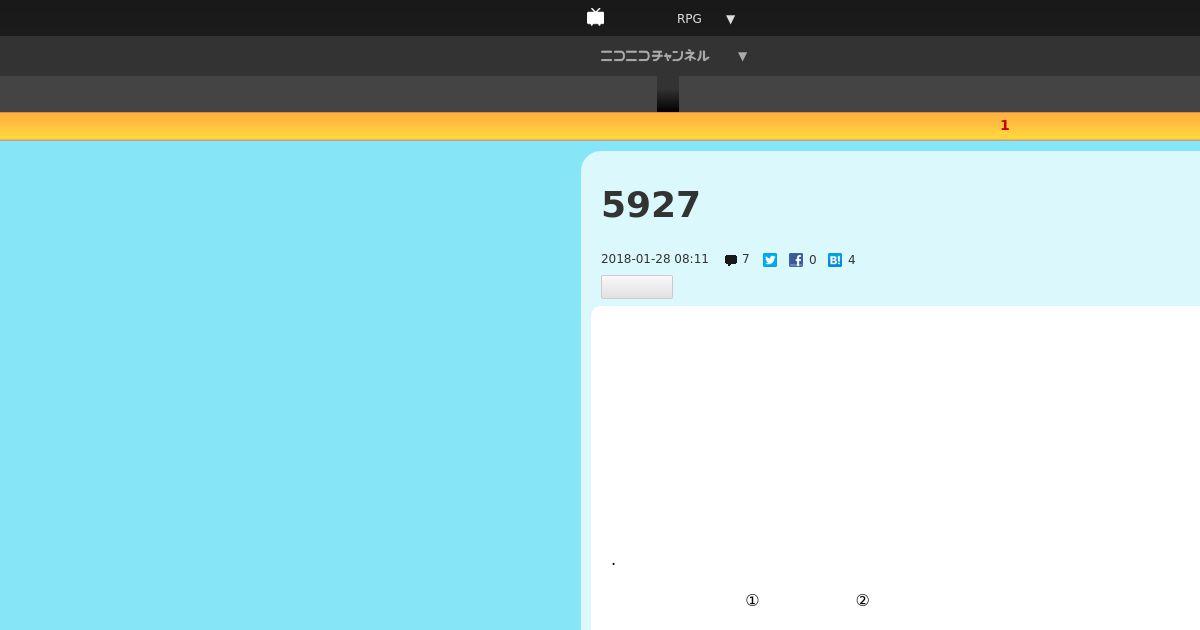Click the post date 2018-01-28 08:11
Viewport: 1200px width, 630px height.
click(655, 259)
